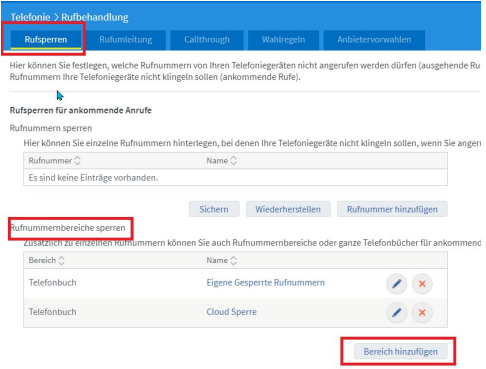Screen dimensions: 486x369
Task: Open the Rufumleitung tab
Action: [x=126, y=40]
